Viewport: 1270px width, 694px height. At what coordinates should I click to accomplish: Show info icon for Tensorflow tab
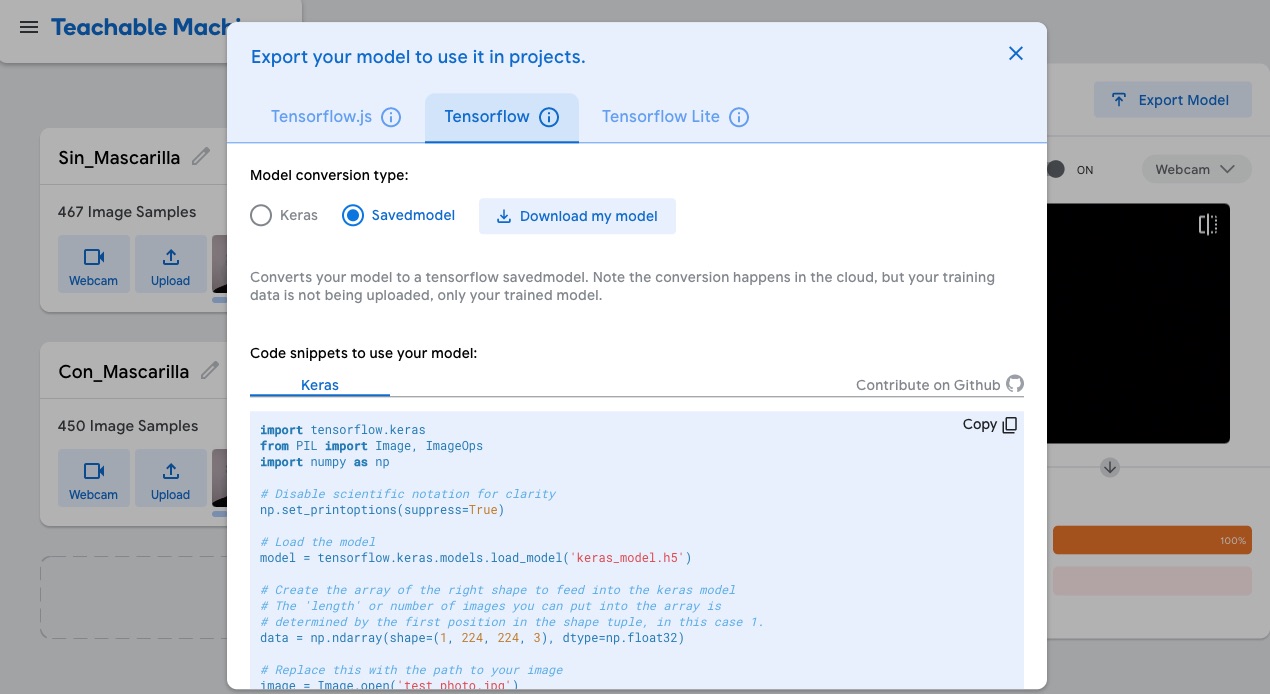[549, 117]
